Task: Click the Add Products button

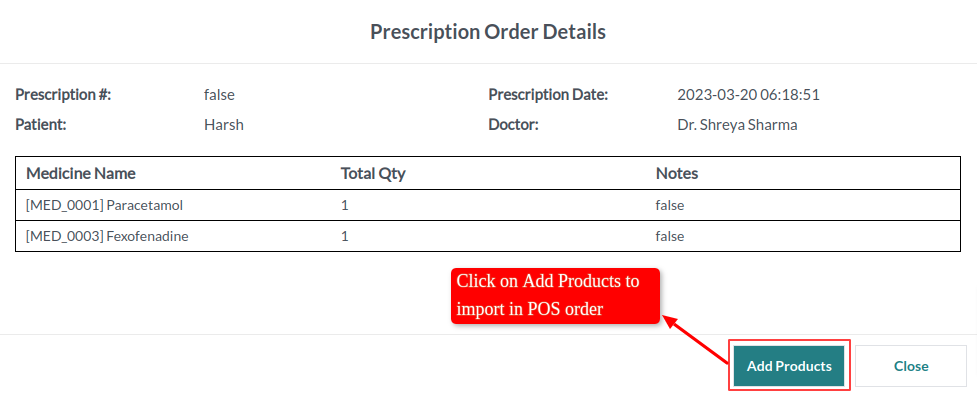Action: tap(788, 366)
